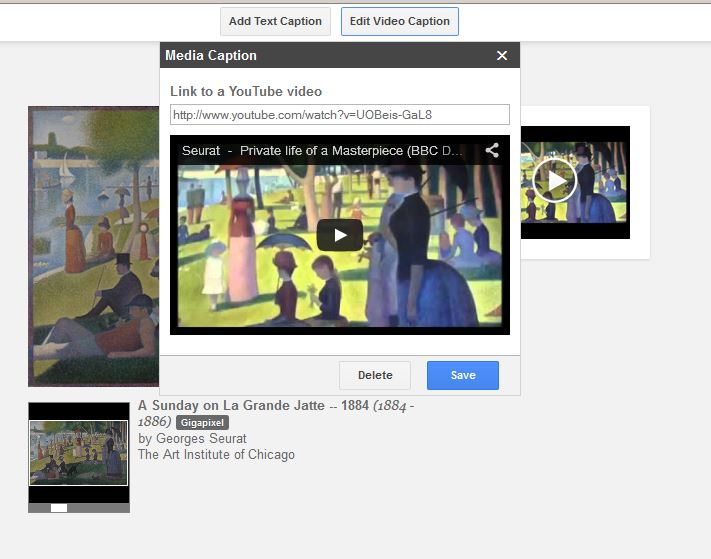711x559 pixels.
Task: Save the media caption
Action: point(463,375)
